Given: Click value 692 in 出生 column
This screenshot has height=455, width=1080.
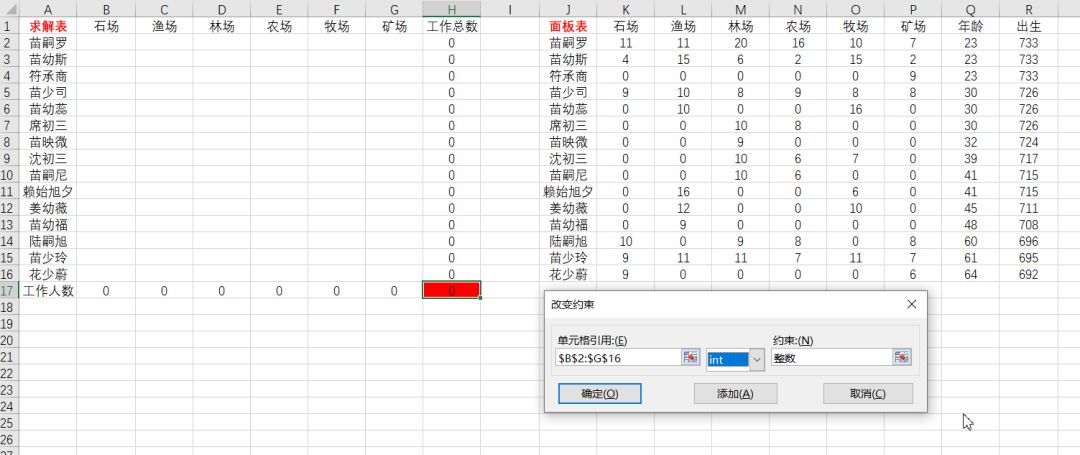Looking at the screenshot, I should point(1028,274).
